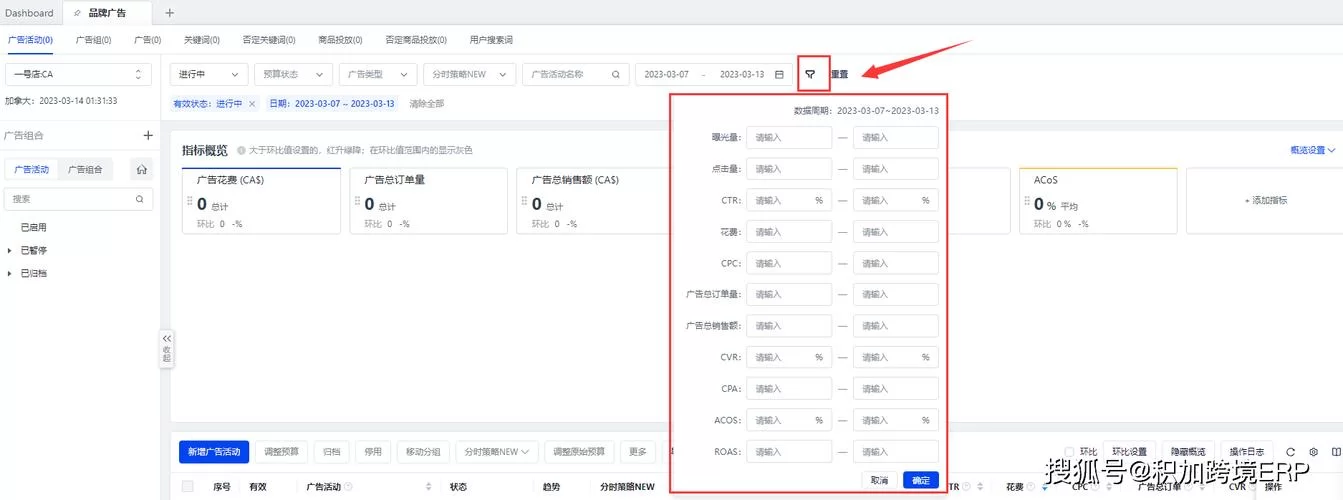Select the 否定商品投放(0) tab
This screenshot has height=500, width=1343.
tap(416, 40)
